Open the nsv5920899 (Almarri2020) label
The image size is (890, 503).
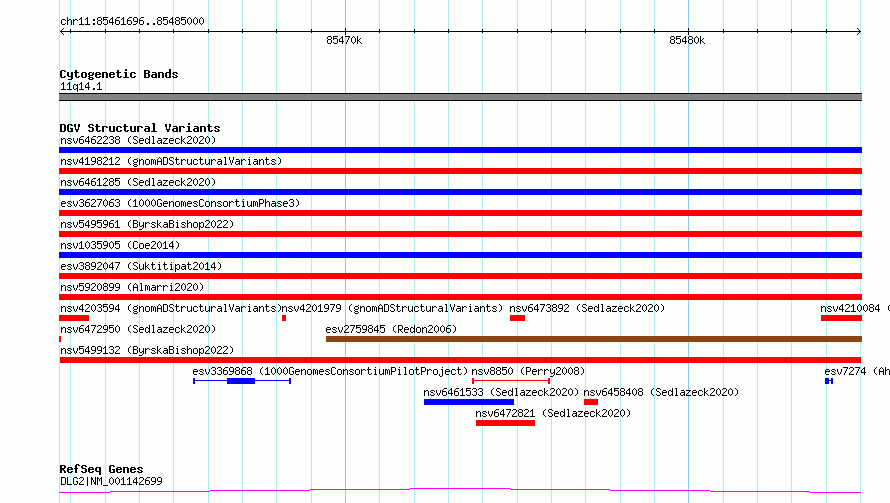coord(132,287)
